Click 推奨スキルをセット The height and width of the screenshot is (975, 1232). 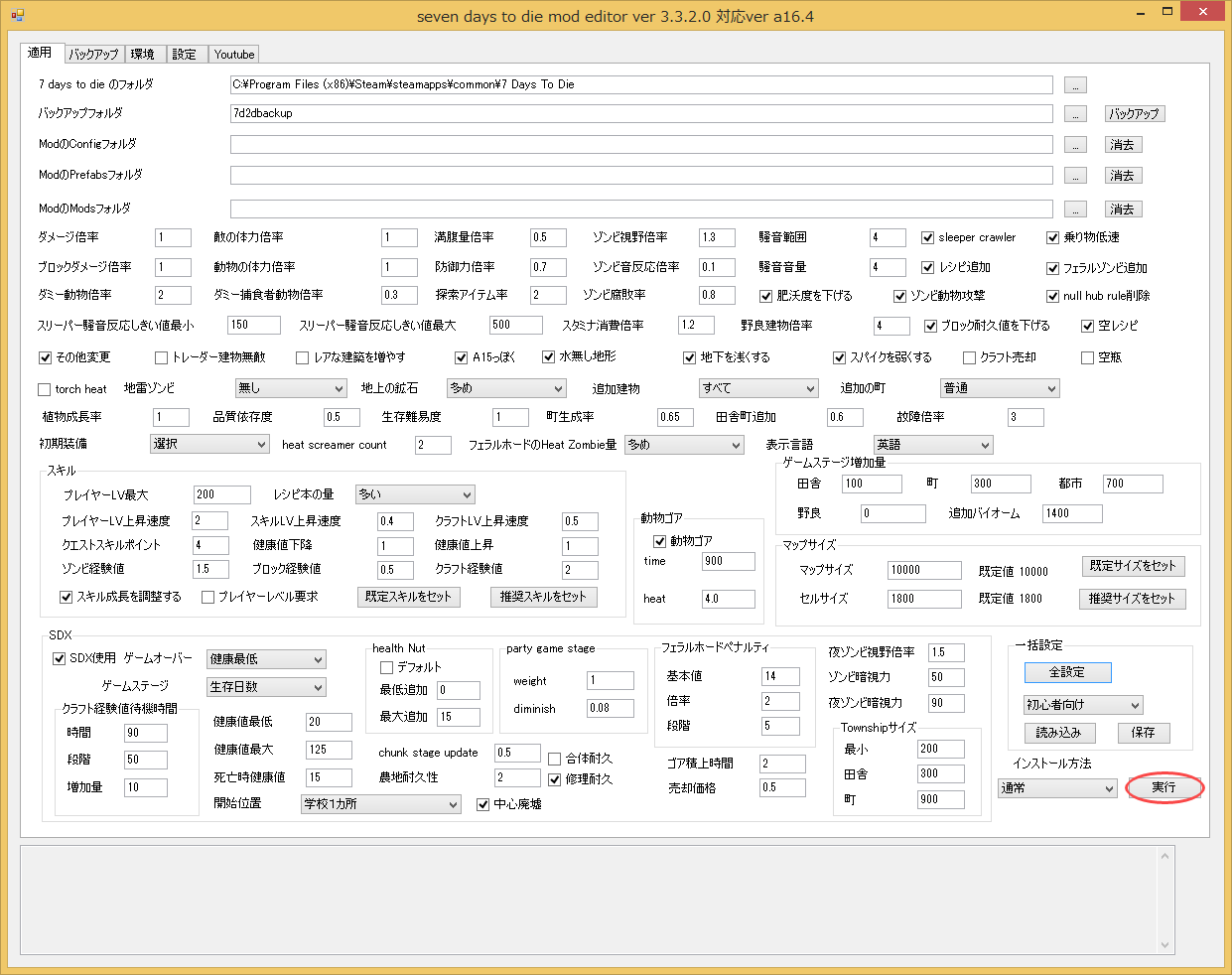tap(543, 597)
